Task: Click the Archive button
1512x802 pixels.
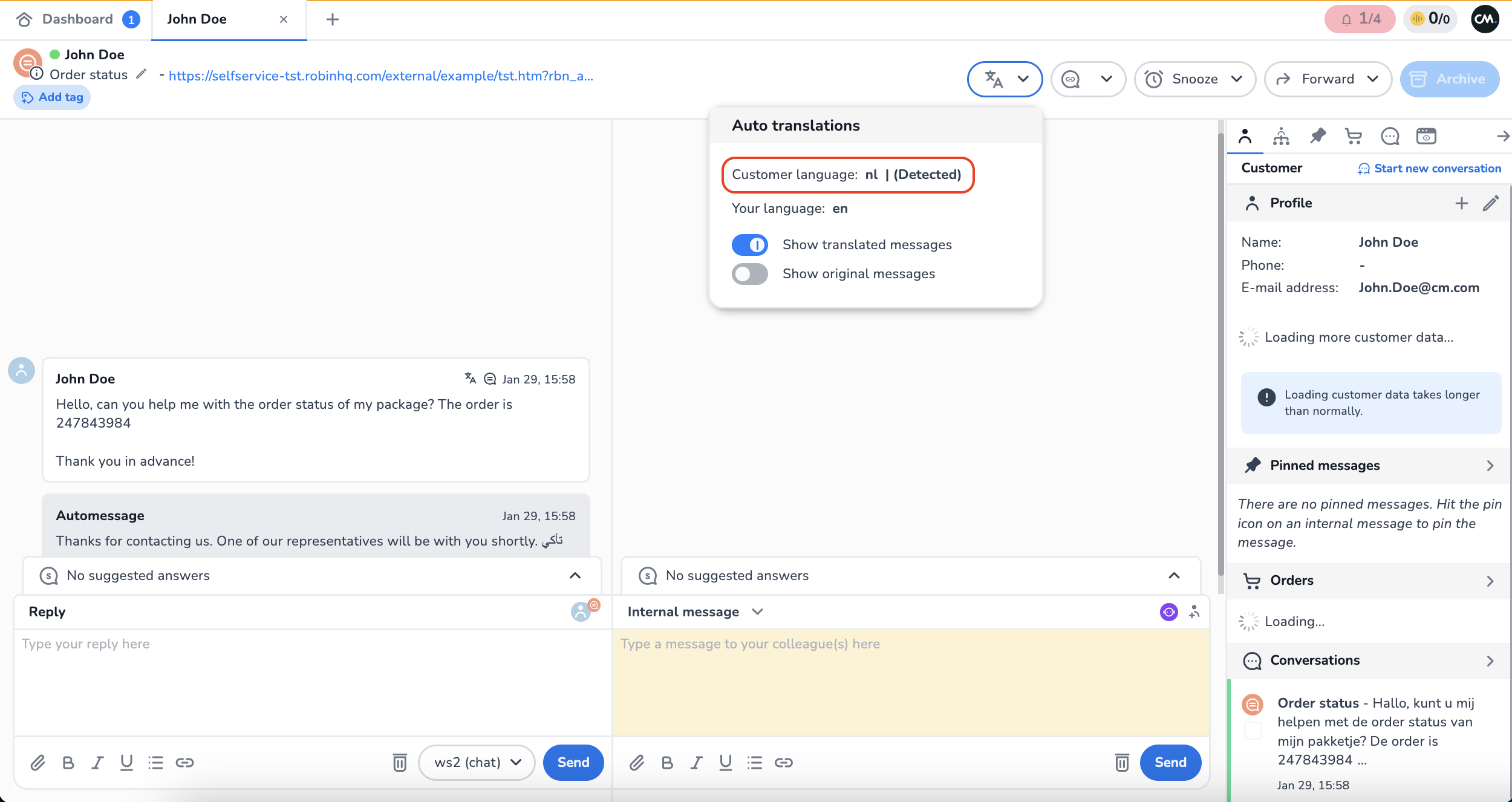Action: point(1449,79)
